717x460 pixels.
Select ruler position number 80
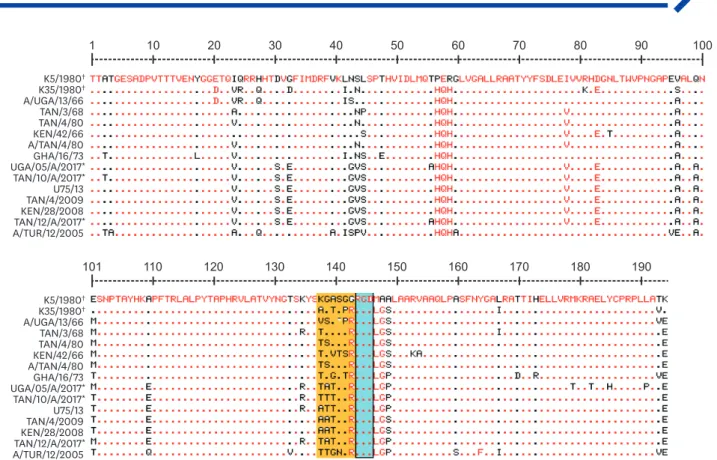click(x=580, y=45)
